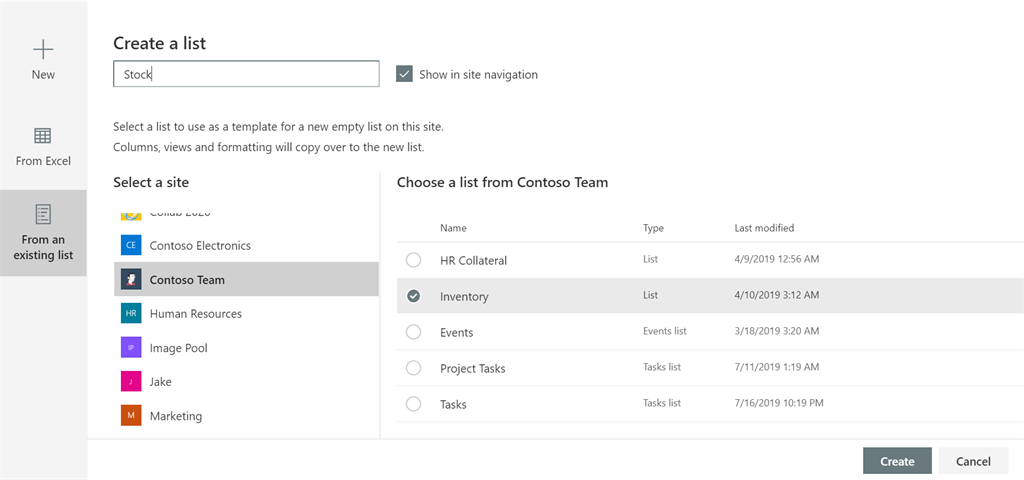Click the Create button
1024x480 pixels.
click(897, 461)
